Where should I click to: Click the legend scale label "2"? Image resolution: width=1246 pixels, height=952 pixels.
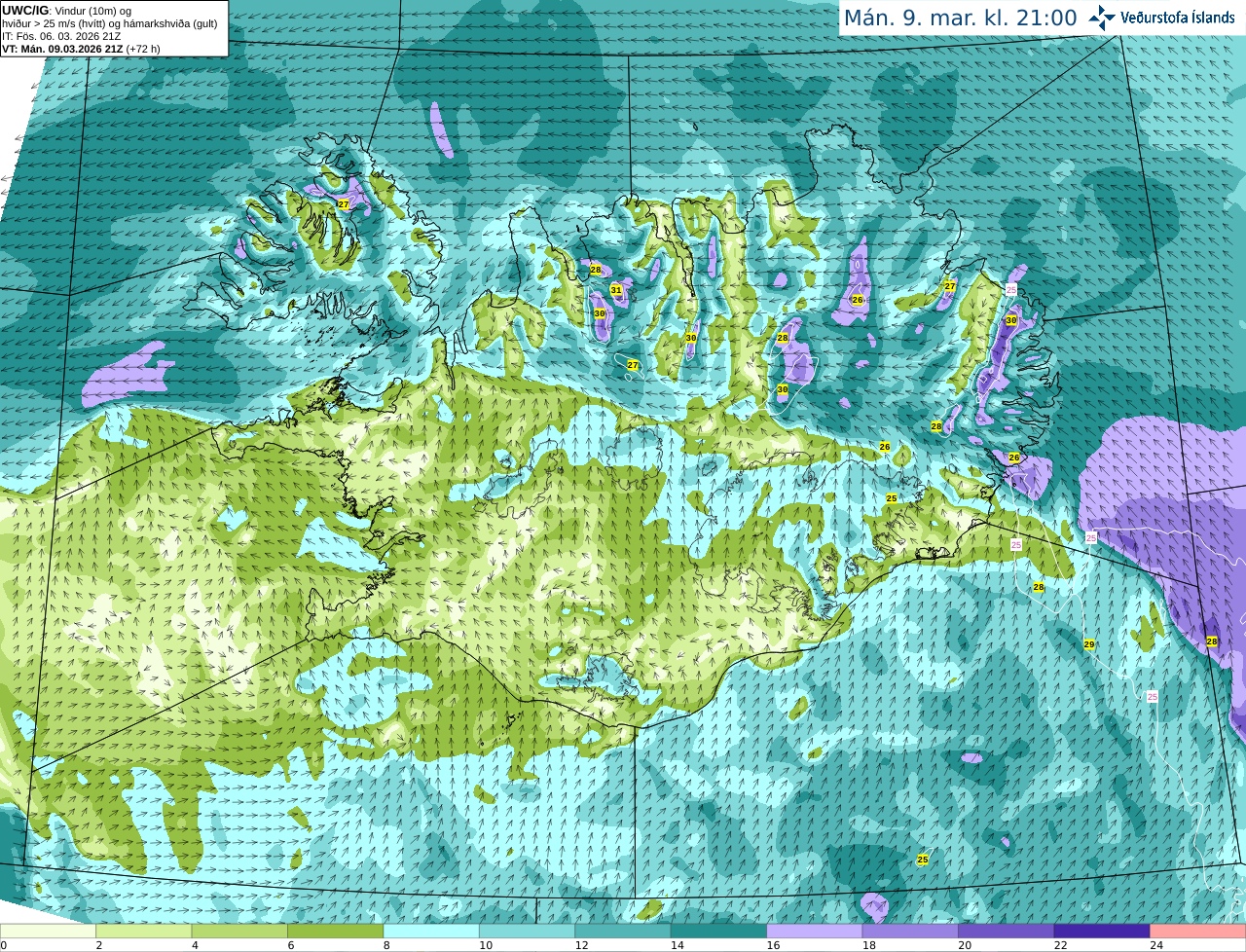(x=98, y=945)
